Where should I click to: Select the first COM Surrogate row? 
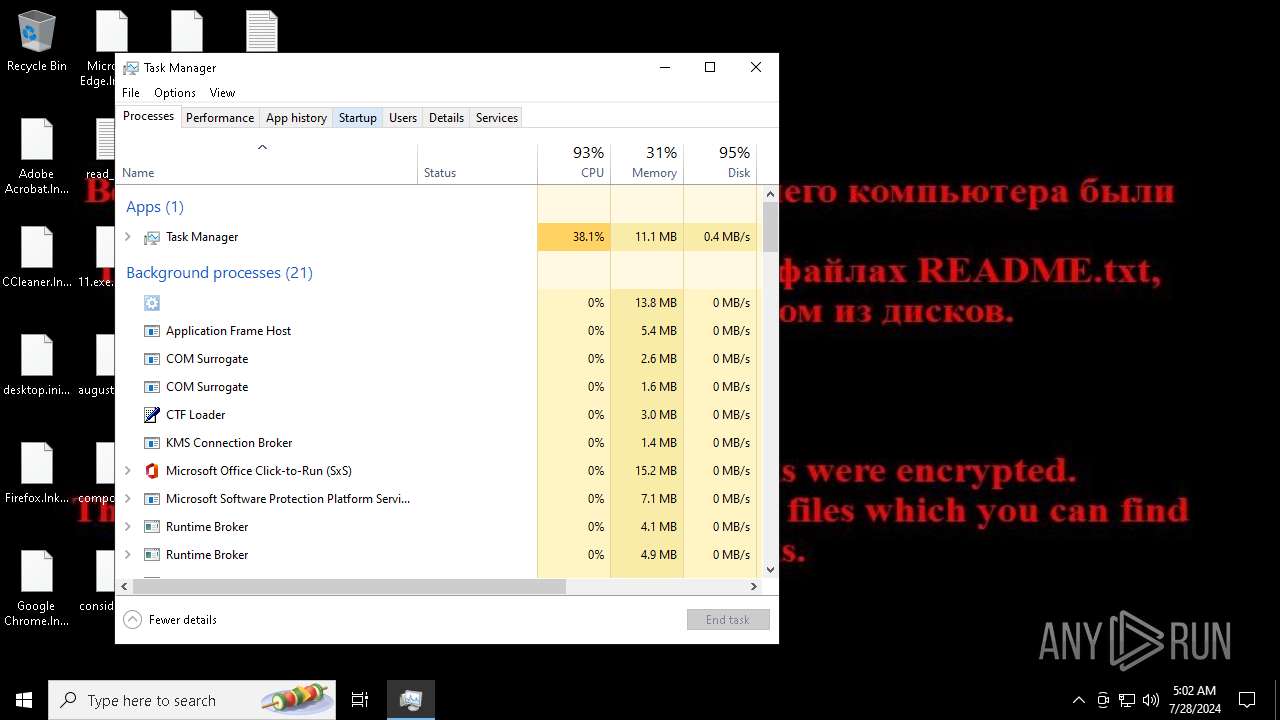click(x=437, y=359)
